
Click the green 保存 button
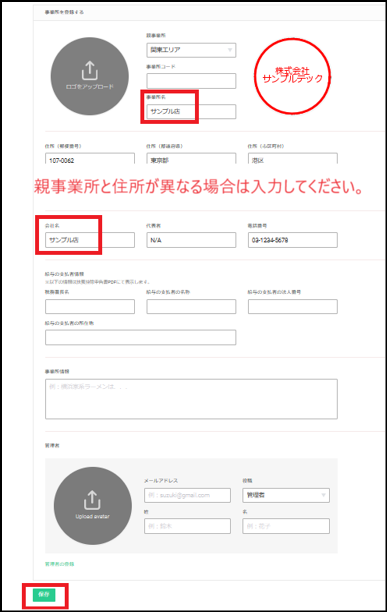point(44,595)
